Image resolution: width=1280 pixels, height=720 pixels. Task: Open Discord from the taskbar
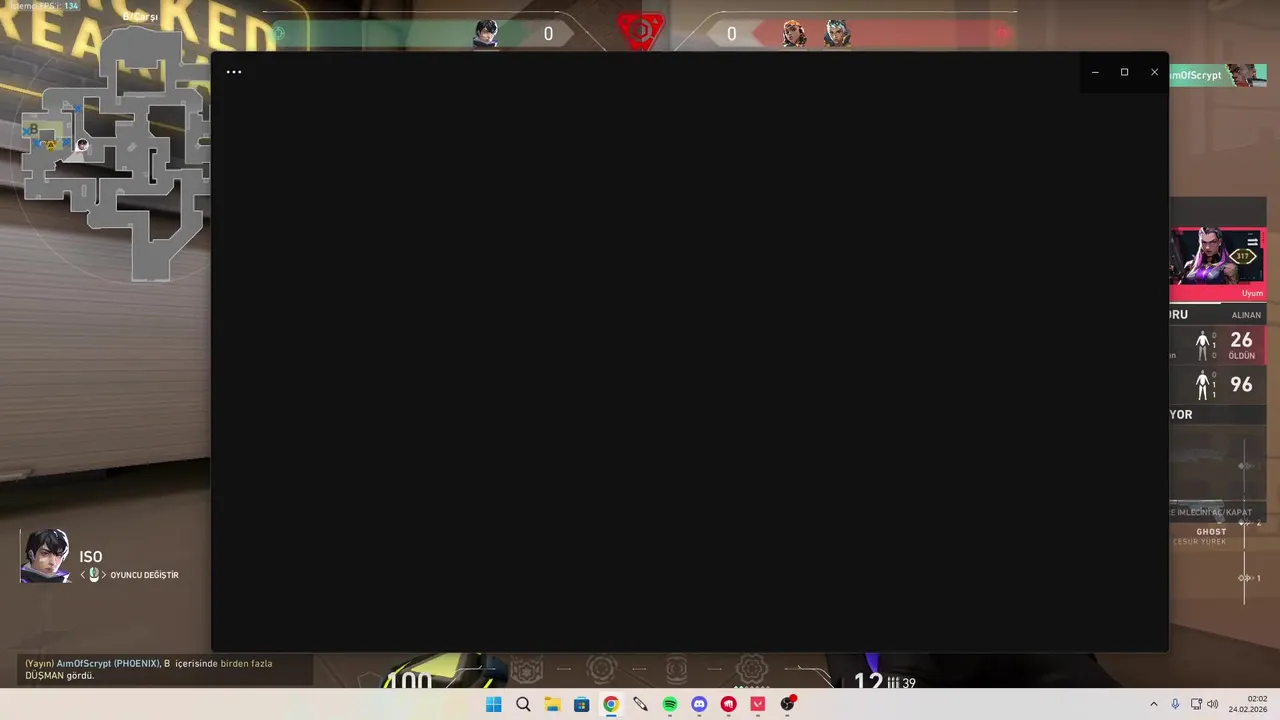click(x=699, y=704)
